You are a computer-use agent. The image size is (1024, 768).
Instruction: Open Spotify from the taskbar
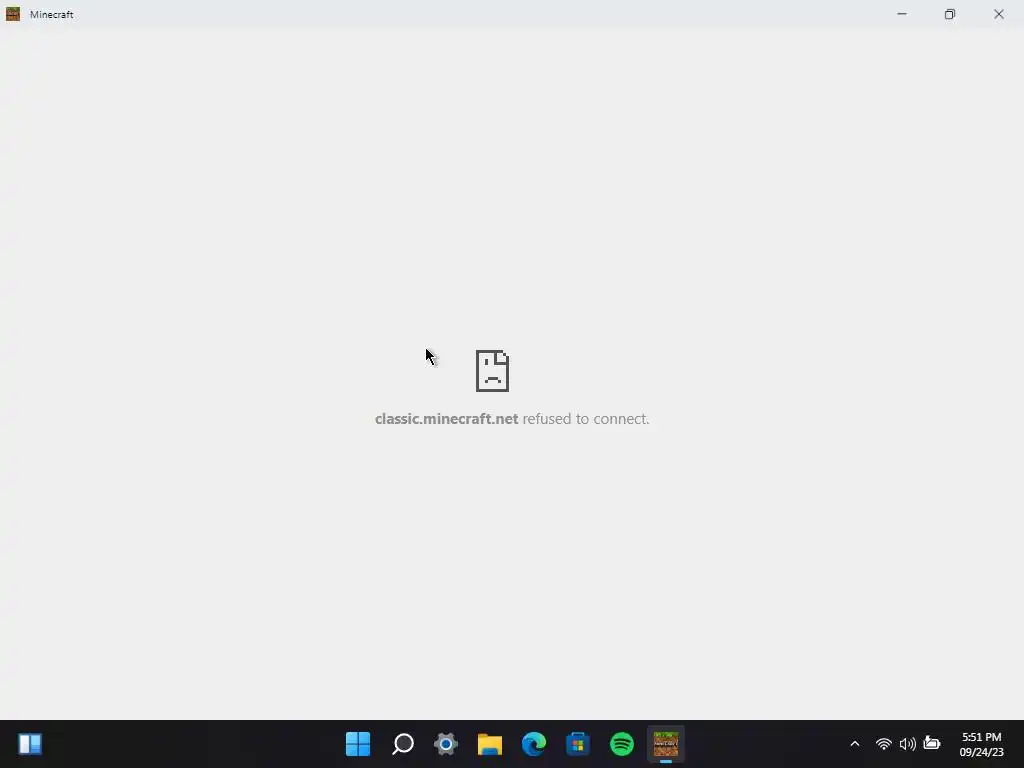click(622, 744)
